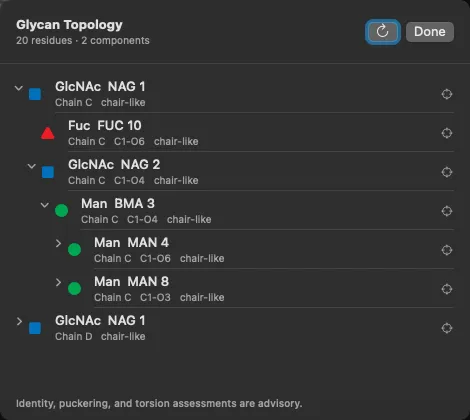470x420 pixels.
Task: Click blue square symbol of NAG 1 Chain D
Action: point(35,328)
